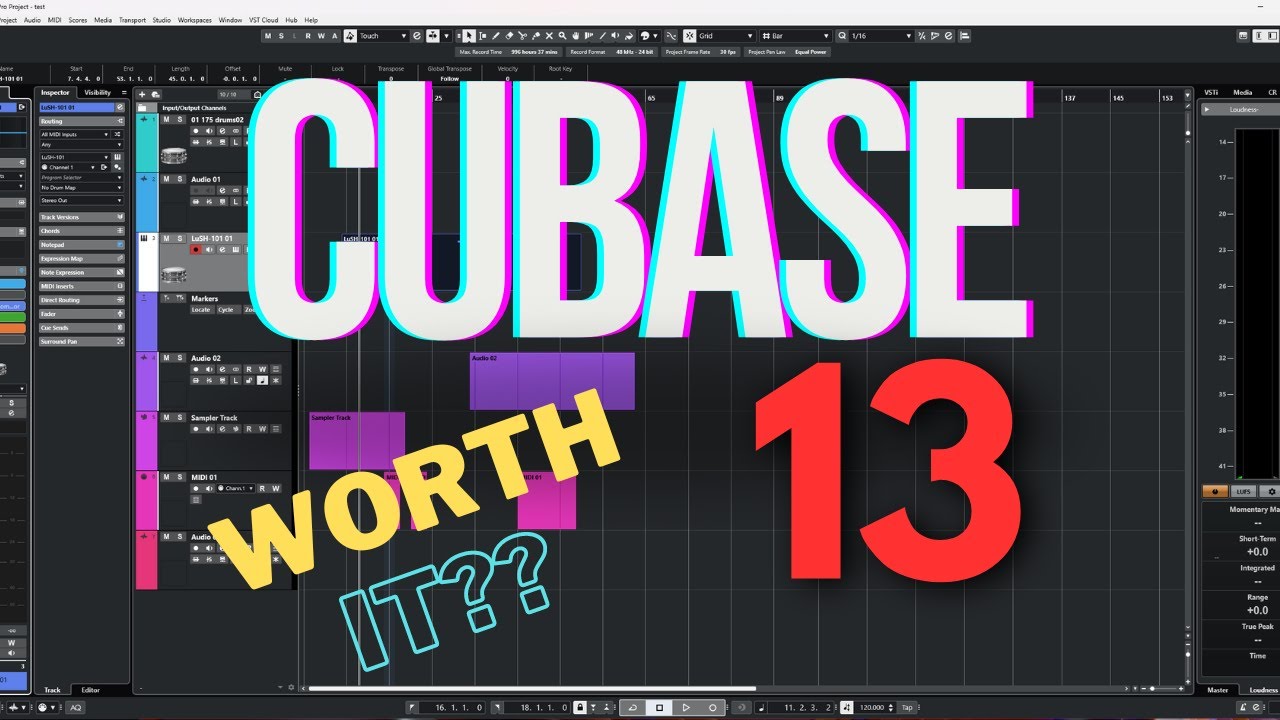Select the Play speaker tool
Image resolution: width=1280 pixels, height=720 pixels.
615,36
